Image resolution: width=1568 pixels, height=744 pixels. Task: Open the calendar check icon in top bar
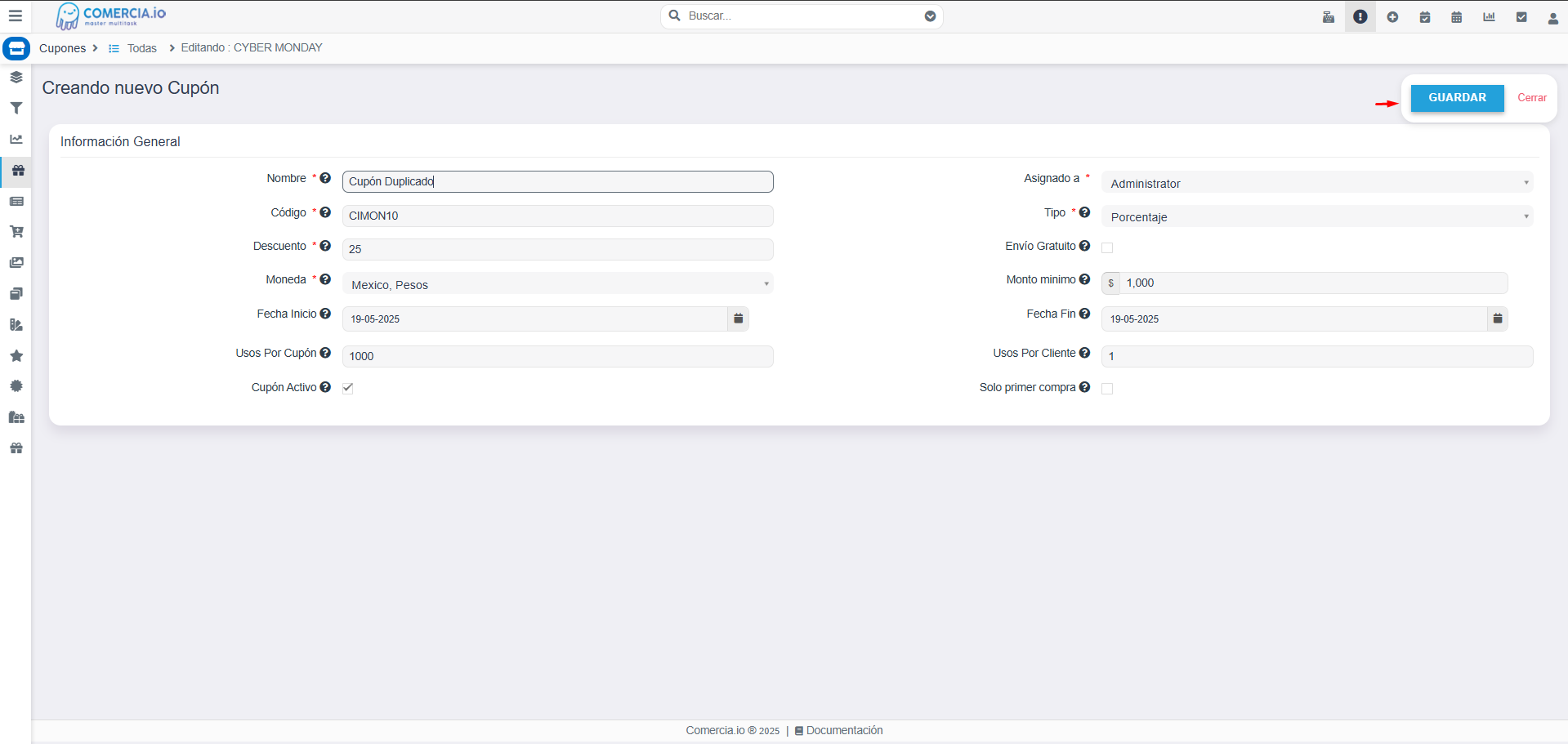1425,16
